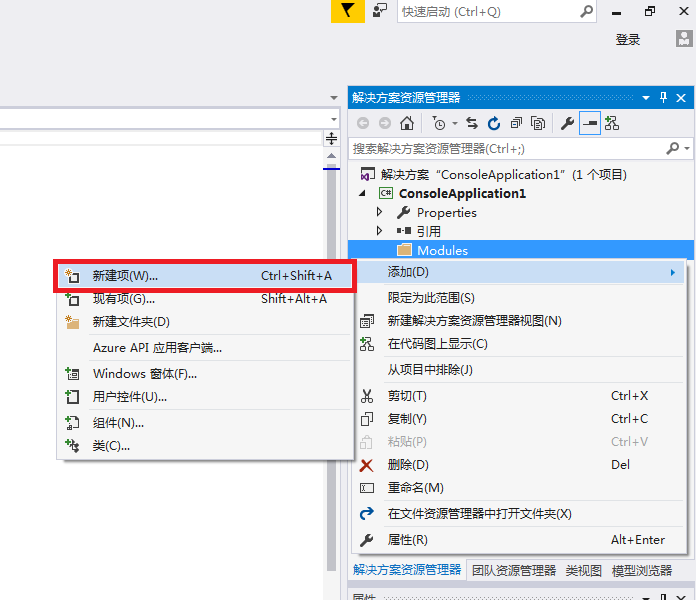Expand the Properties tree node

pos(379,212)
